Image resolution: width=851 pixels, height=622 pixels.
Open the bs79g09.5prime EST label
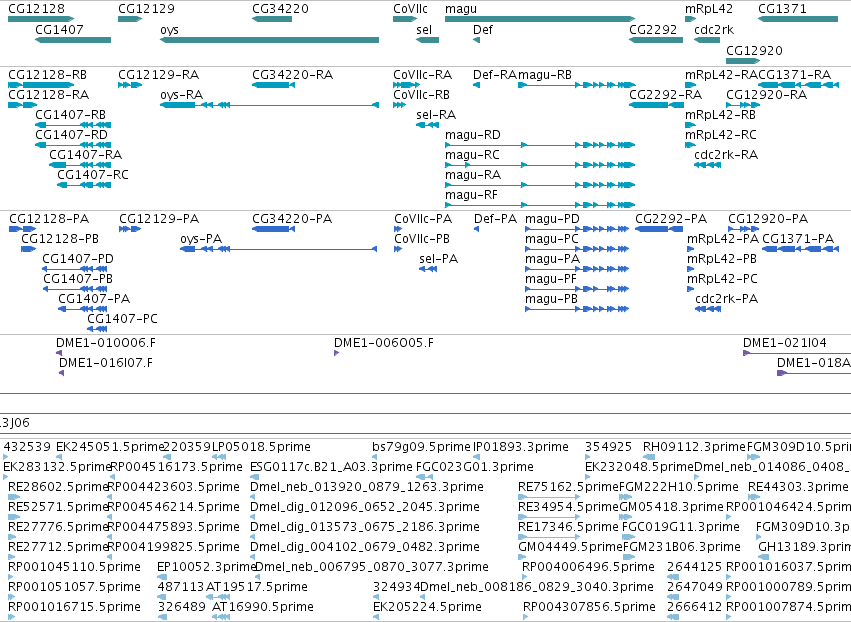coord(422,447)
